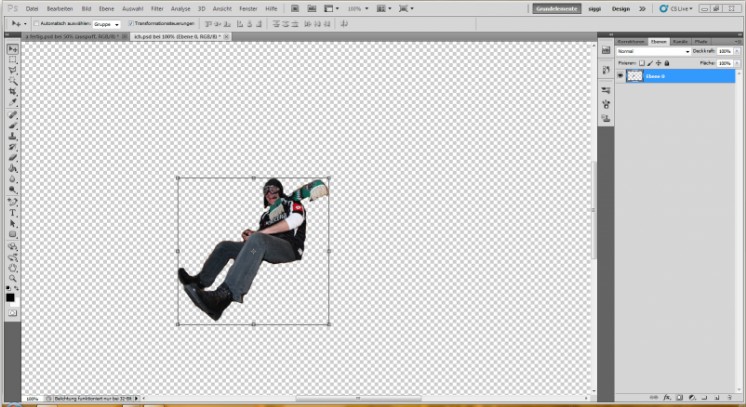Select the Text tool in the toolbox

(x=13, y=212)
